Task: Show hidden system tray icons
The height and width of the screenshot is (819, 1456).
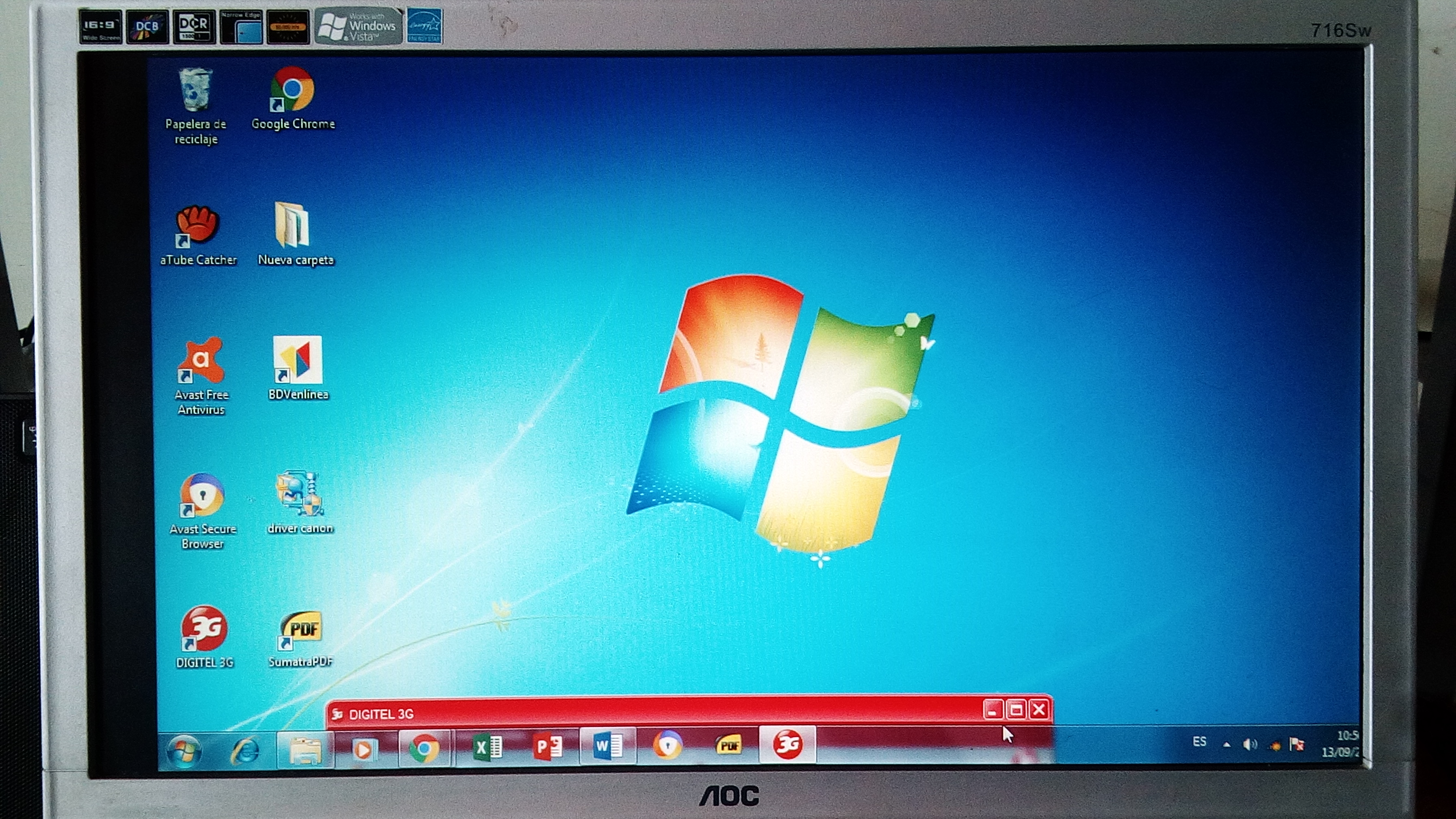Action: [1226, 745]
